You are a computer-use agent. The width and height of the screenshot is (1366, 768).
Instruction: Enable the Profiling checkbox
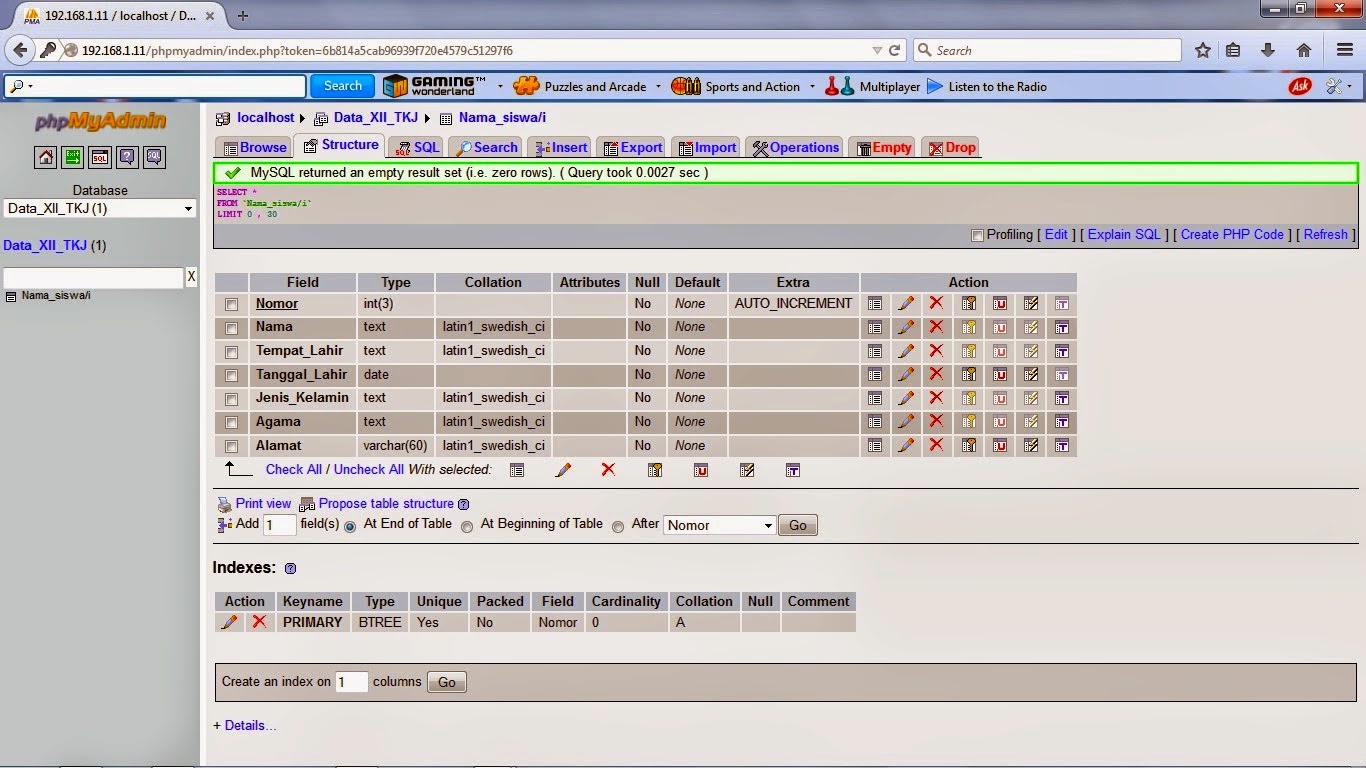[978, 235]
